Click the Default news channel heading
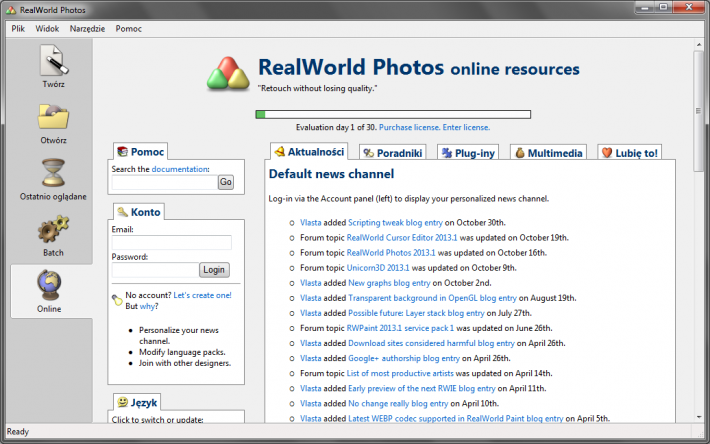This screenshot has width=710, height=444. 331,174
